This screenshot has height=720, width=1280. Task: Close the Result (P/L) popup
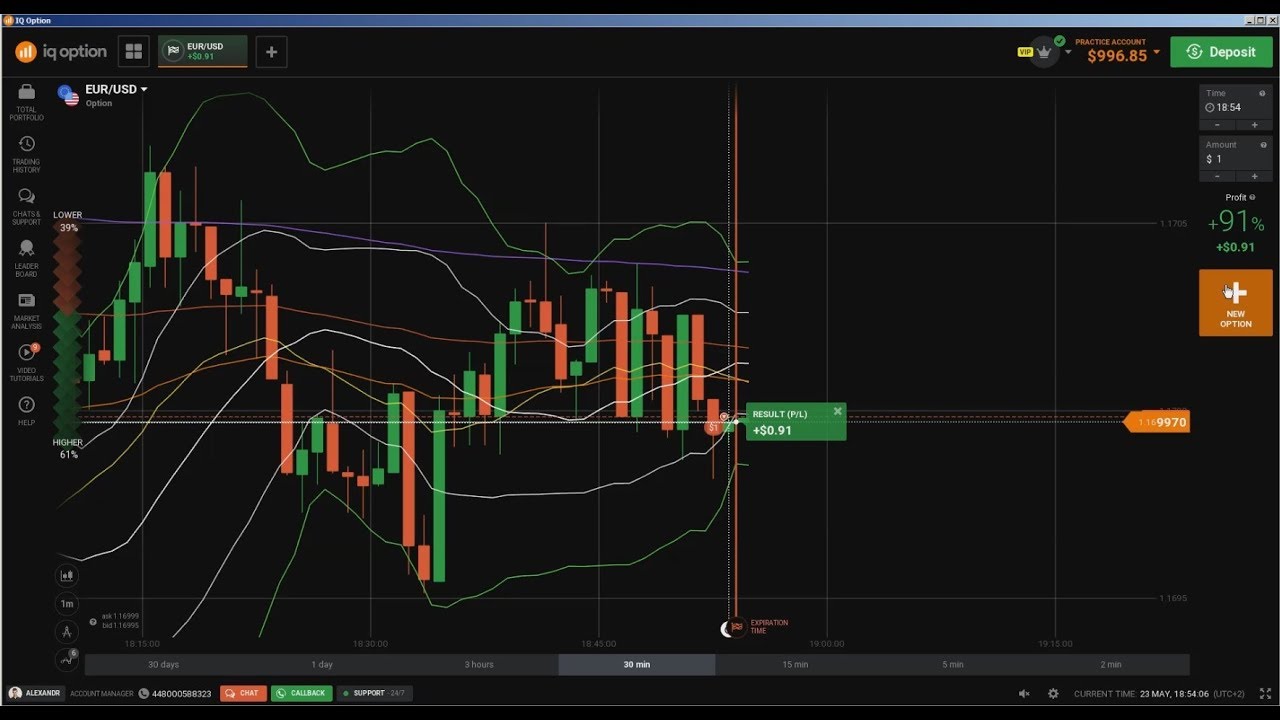coord(837,411)
